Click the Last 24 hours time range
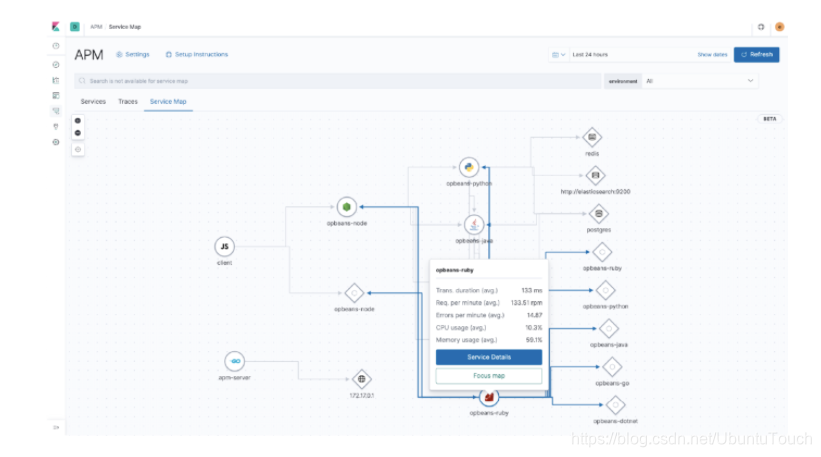Viewport: 821px width, 457px height. click(x=590, y=54)
